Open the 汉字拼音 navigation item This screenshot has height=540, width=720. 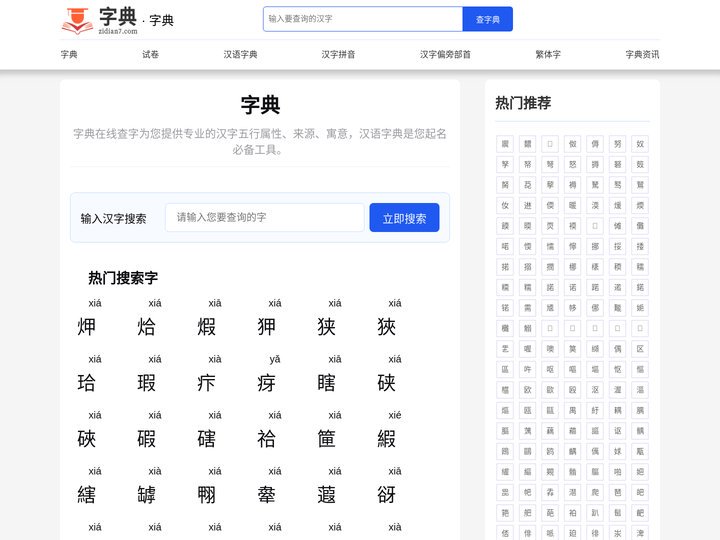(338, 54)
